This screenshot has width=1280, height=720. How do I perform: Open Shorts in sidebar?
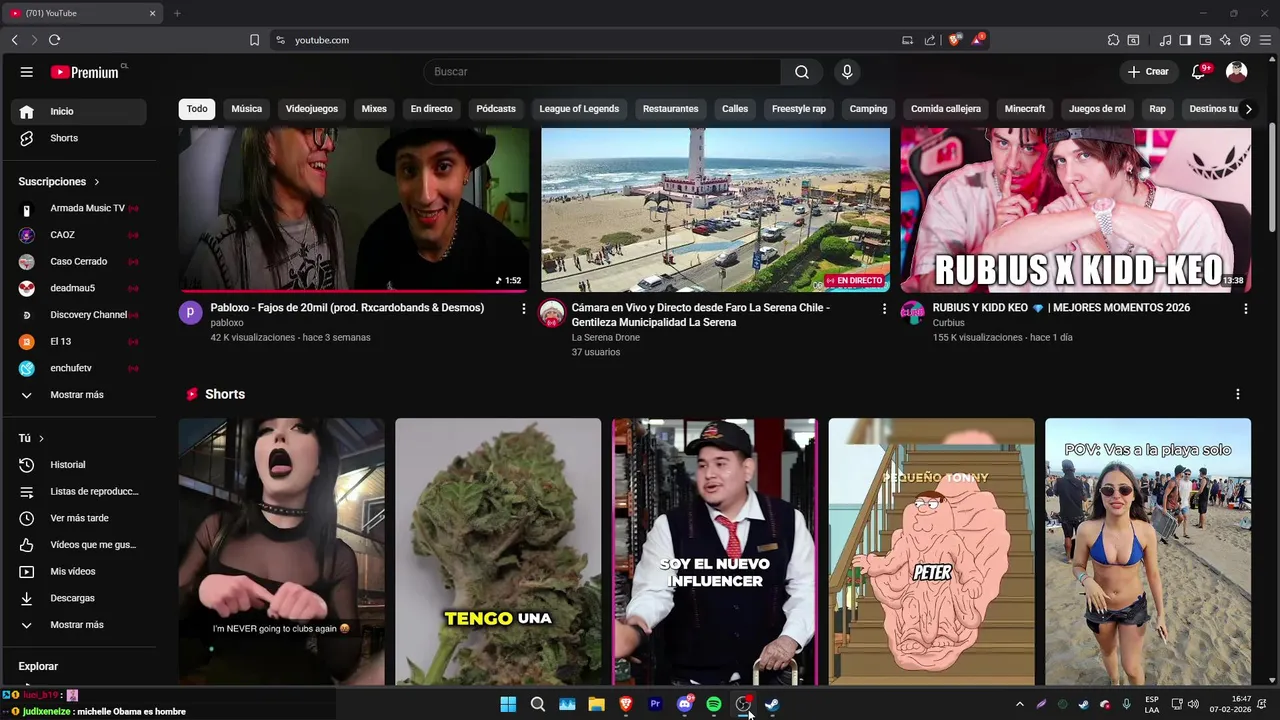coord(79,138)
